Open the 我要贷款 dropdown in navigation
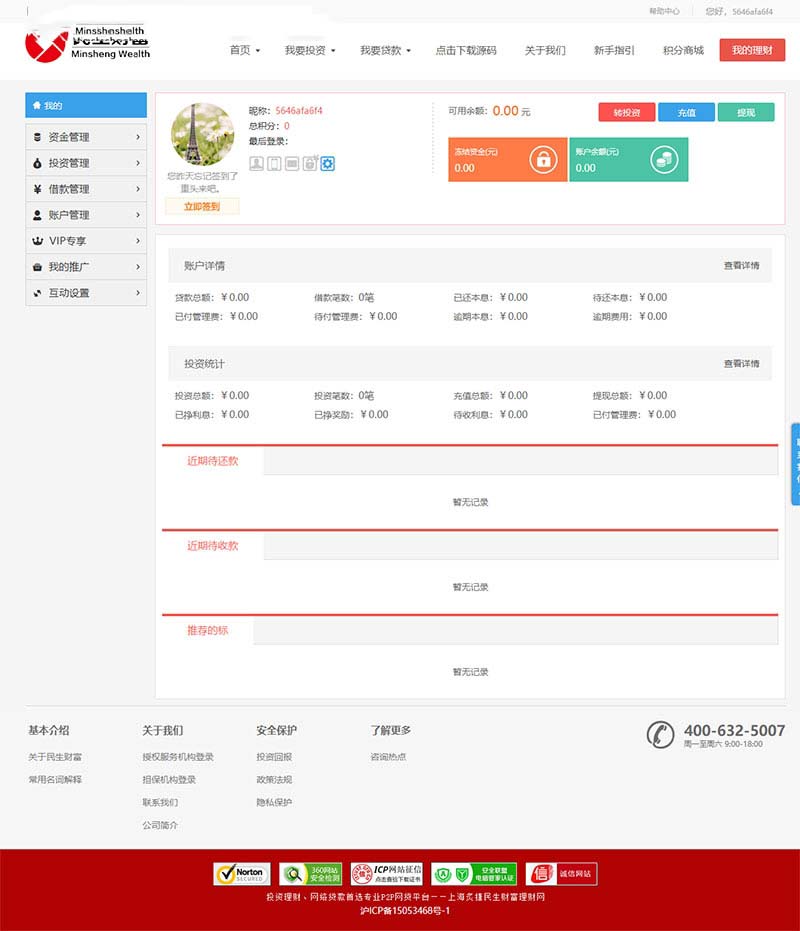Image resolution: width=800 pixels, height=931 pixels. click(x=385, y=50)
